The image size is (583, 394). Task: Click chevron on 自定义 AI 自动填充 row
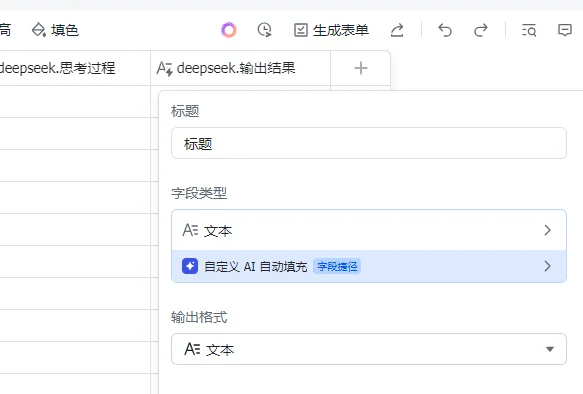click(x=547, y=266)
